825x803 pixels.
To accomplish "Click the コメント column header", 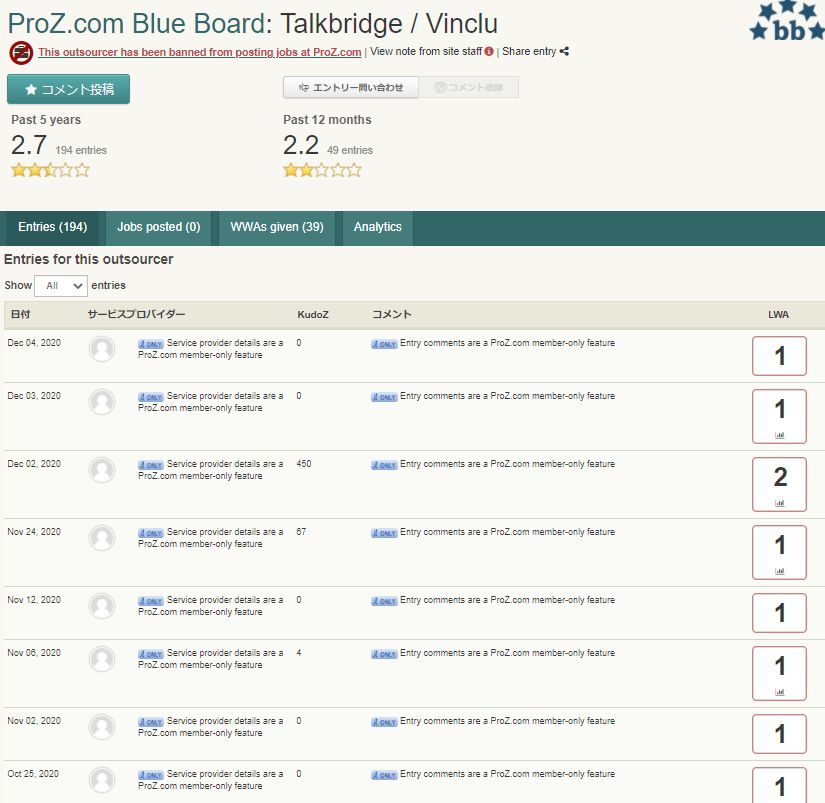I will pyautogui.click(x=391, y=315).
